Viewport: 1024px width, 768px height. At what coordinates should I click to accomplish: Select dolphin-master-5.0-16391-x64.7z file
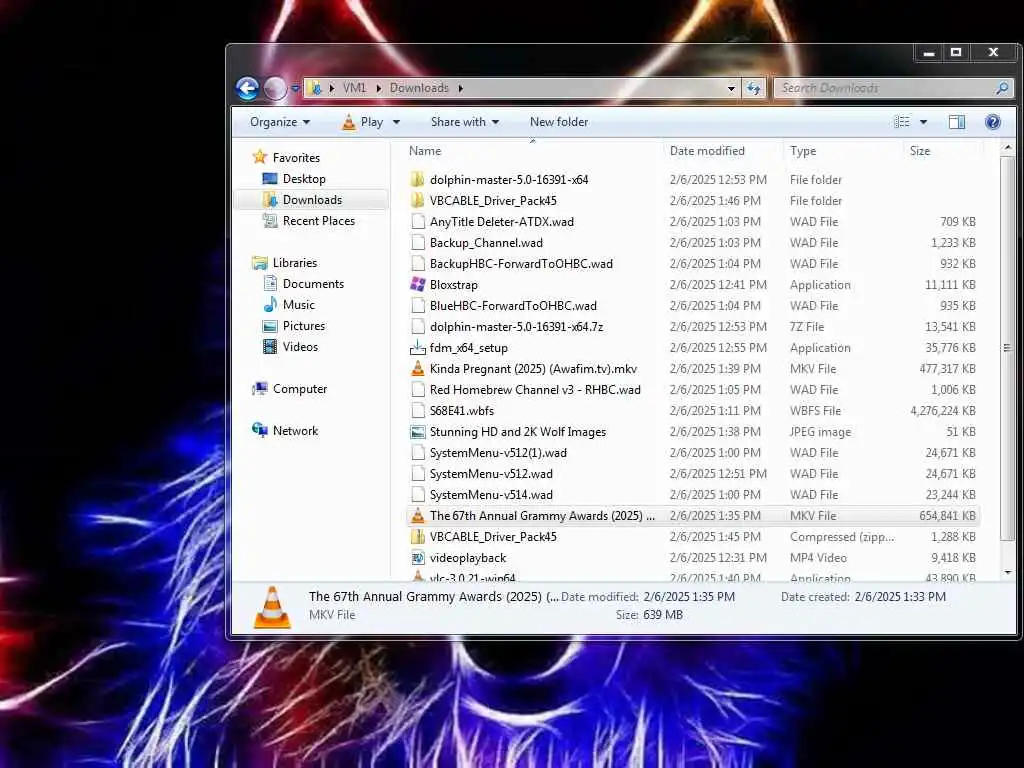click(x=516, y=327)
